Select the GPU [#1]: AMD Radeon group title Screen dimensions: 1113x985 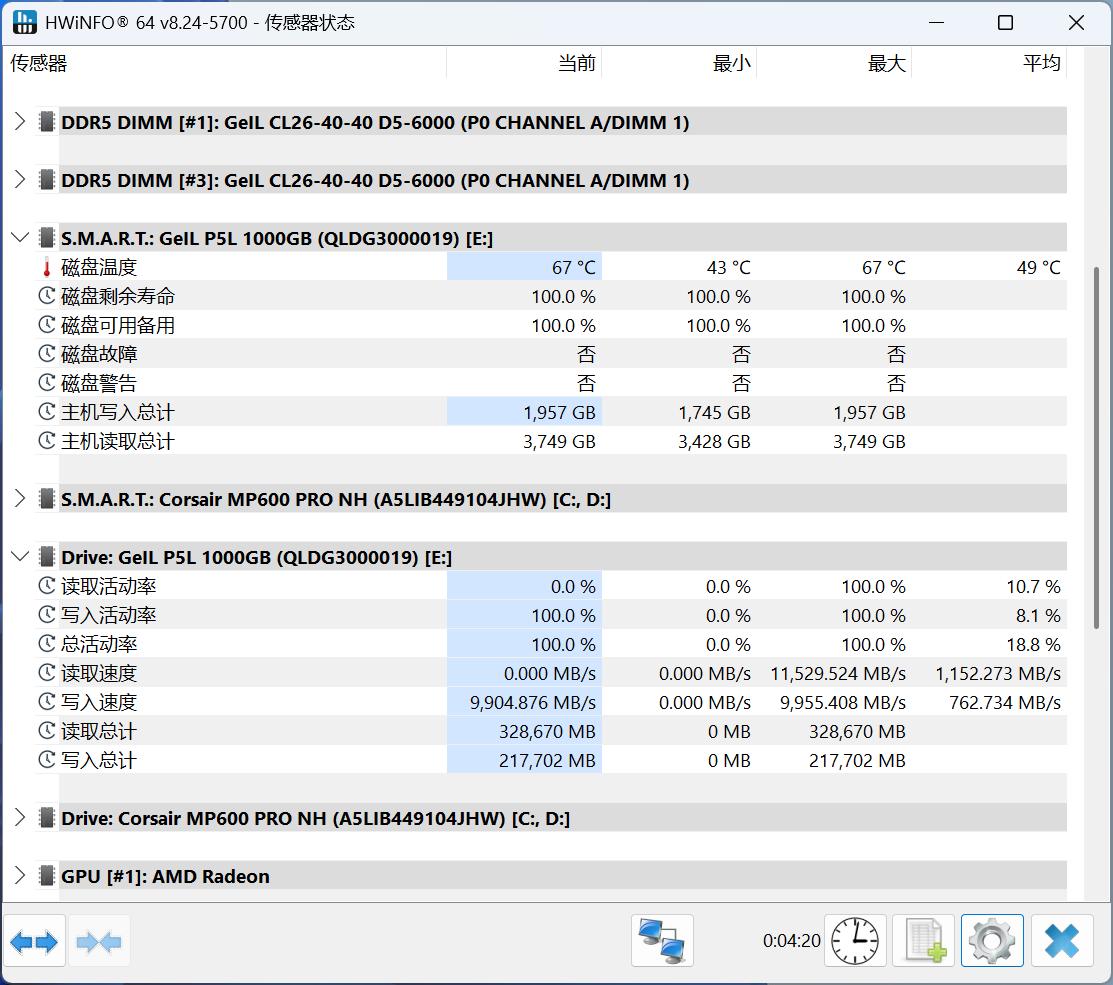[x=165, y=876]
